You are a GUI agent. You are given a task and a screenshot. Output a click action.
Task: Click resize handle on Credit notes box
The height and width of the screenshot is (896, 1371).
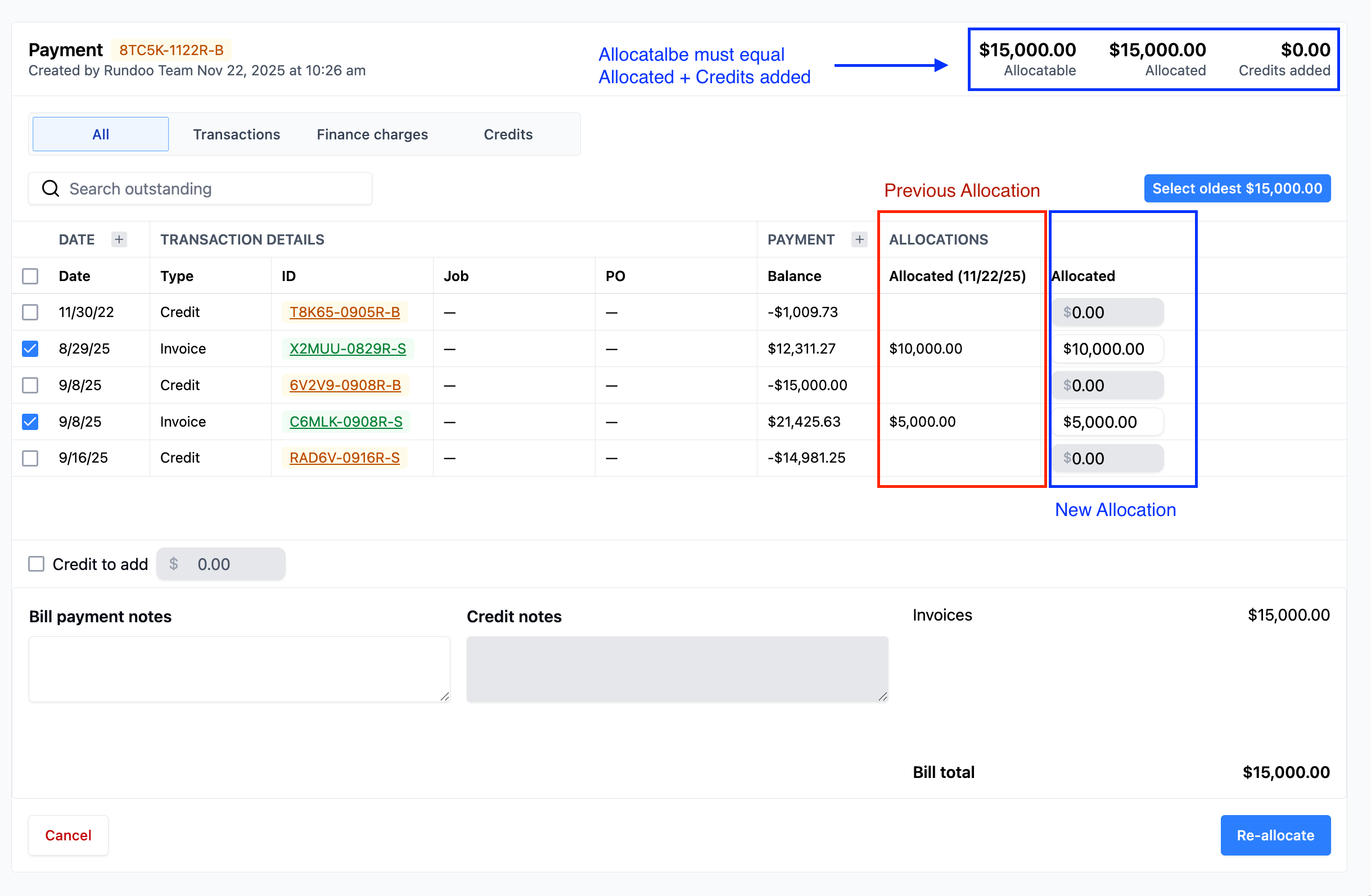882,697
